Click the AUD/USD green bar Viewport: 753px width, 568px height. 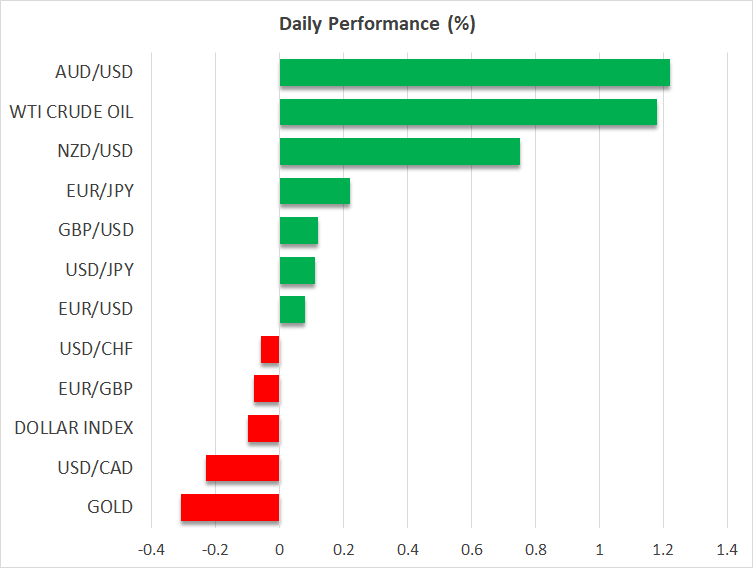(474, 73)
